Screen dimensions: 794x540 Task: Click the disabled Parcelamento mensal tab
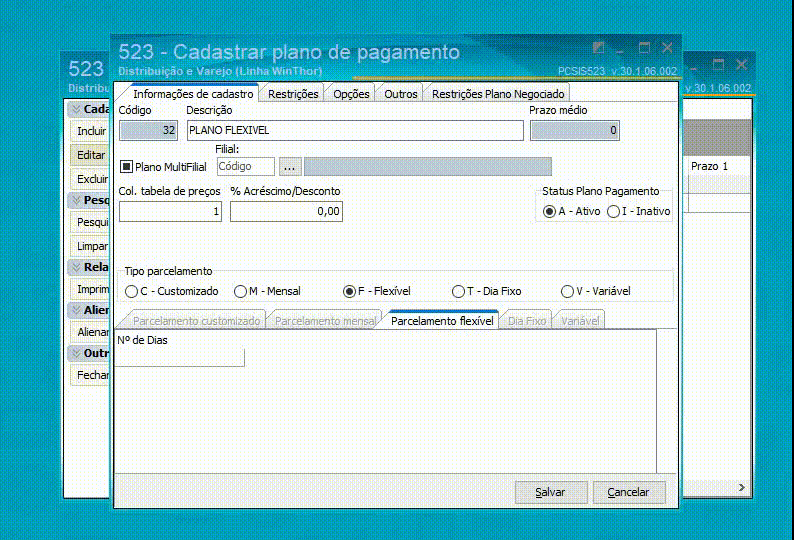pyautogui.click(x=325, y=321)
